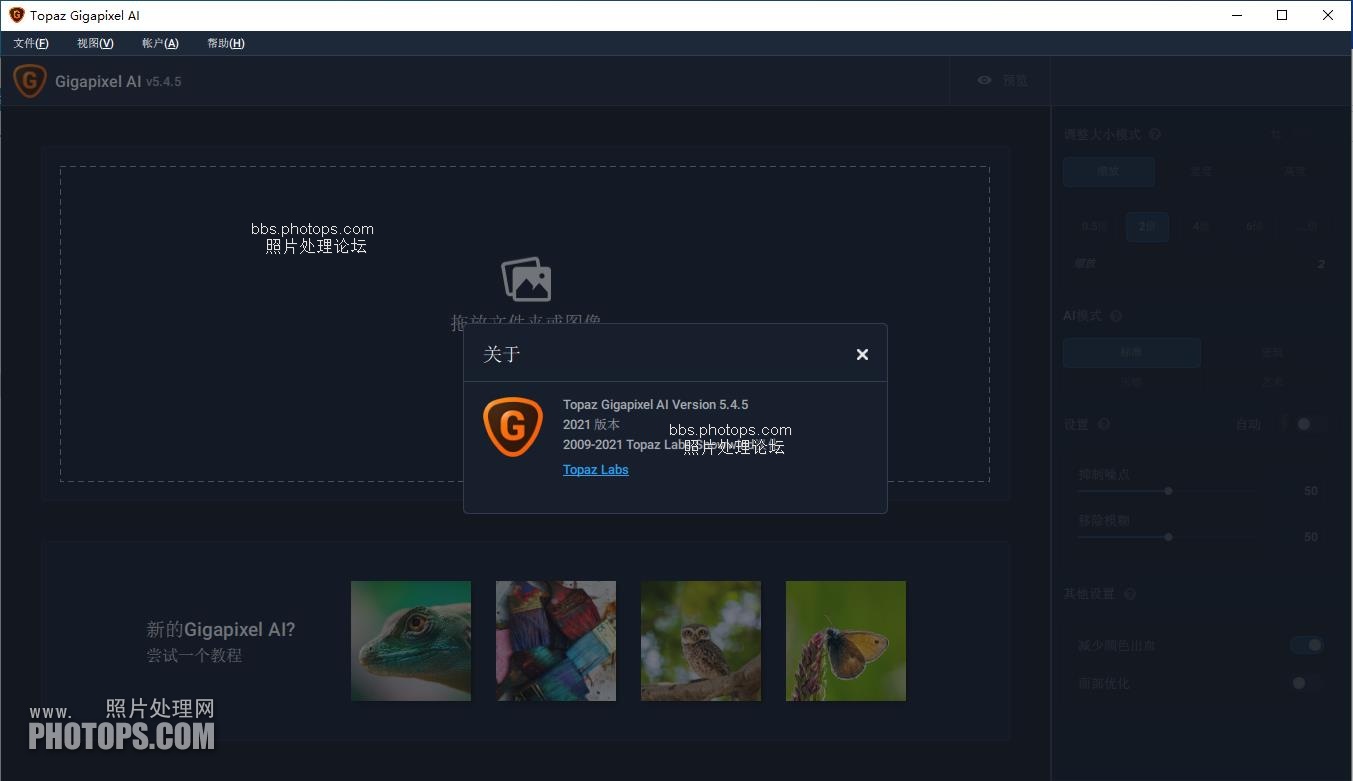The image size is (1353, 781).
Task: Open the Topaz Labs link
Action: [x=595, y=470]
